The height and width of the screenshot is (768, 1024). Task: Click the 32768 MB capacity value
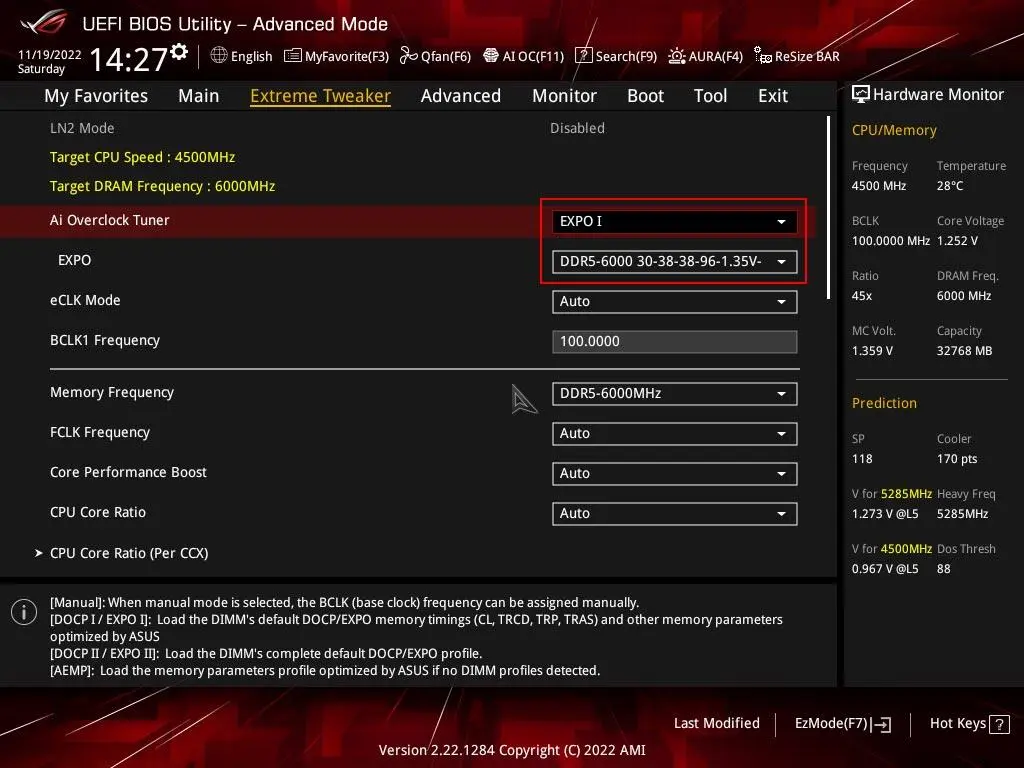click(x=964, y=351)
